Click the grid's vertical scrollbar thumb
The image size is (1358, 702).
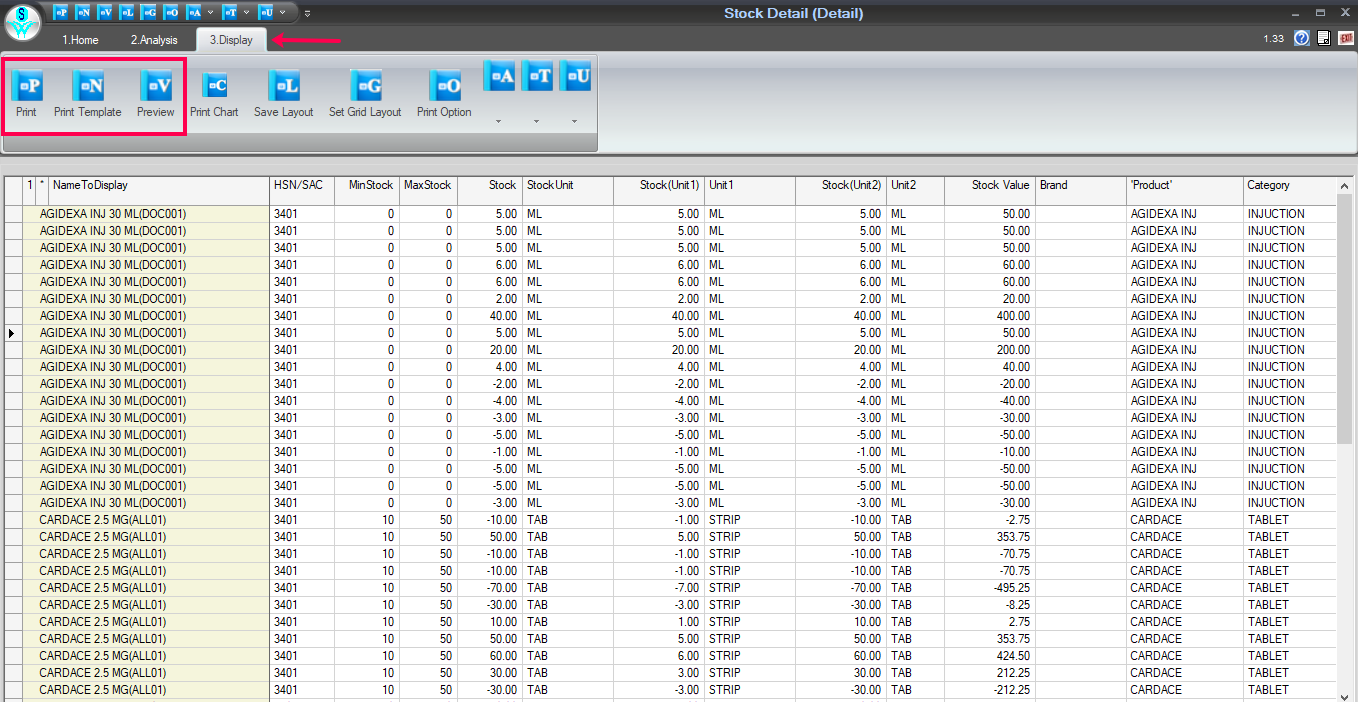point(1345,320)
